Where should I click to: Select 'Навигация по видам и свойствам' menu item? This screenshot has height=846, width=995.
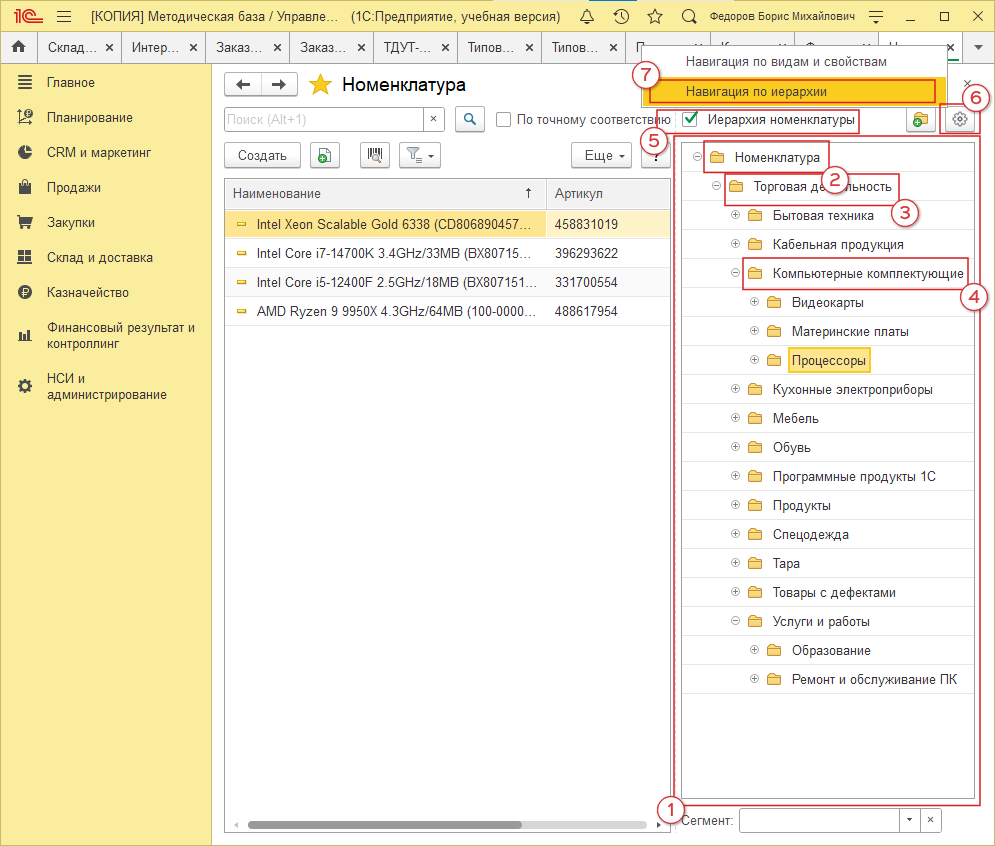[786, 62]
